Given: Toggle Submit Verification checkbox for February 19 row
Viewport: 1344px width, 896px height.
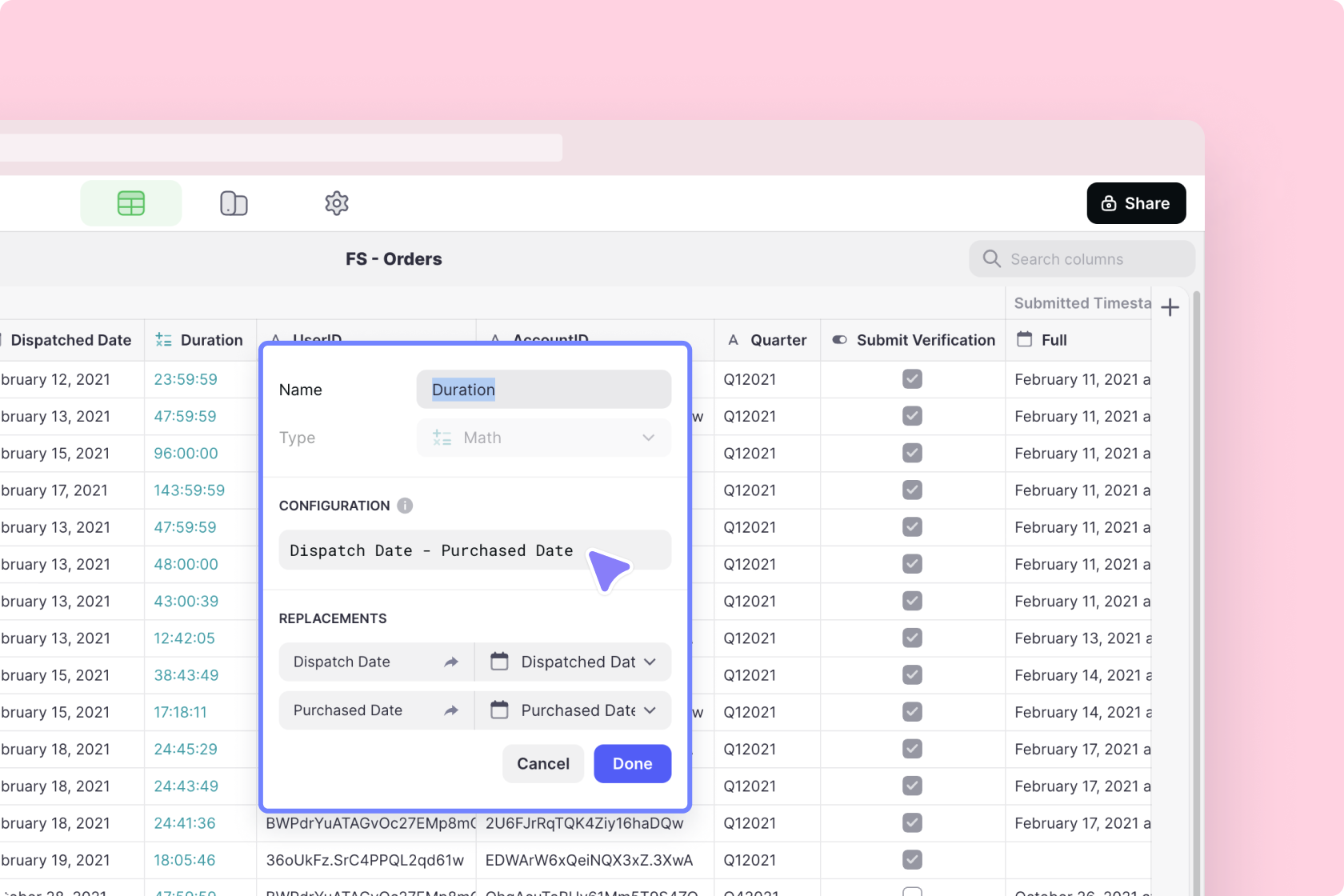Looking at the screenshot, I should click(x=912, y=860).
